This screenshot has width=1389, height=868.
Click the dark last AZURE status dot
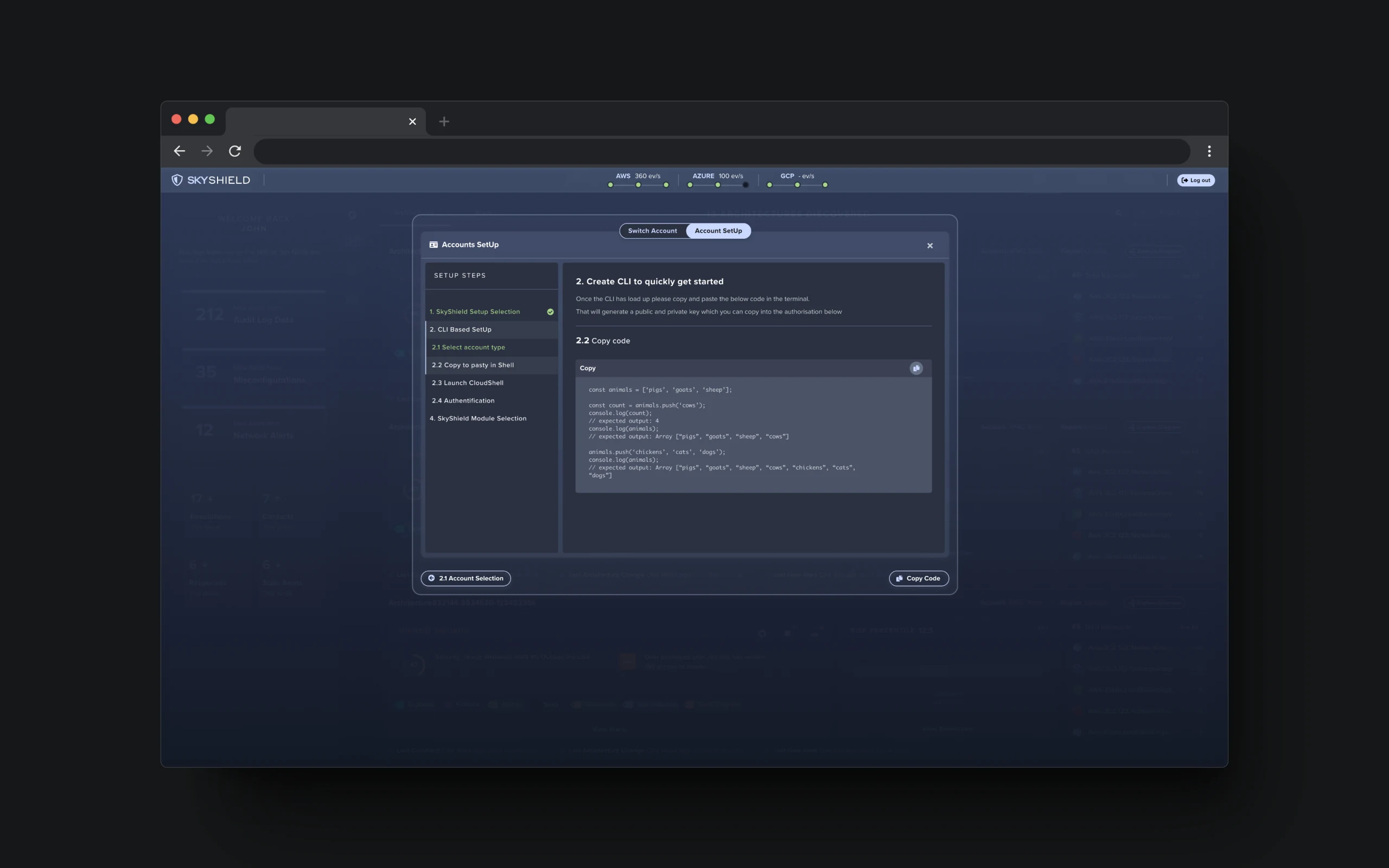pos(745,185)
